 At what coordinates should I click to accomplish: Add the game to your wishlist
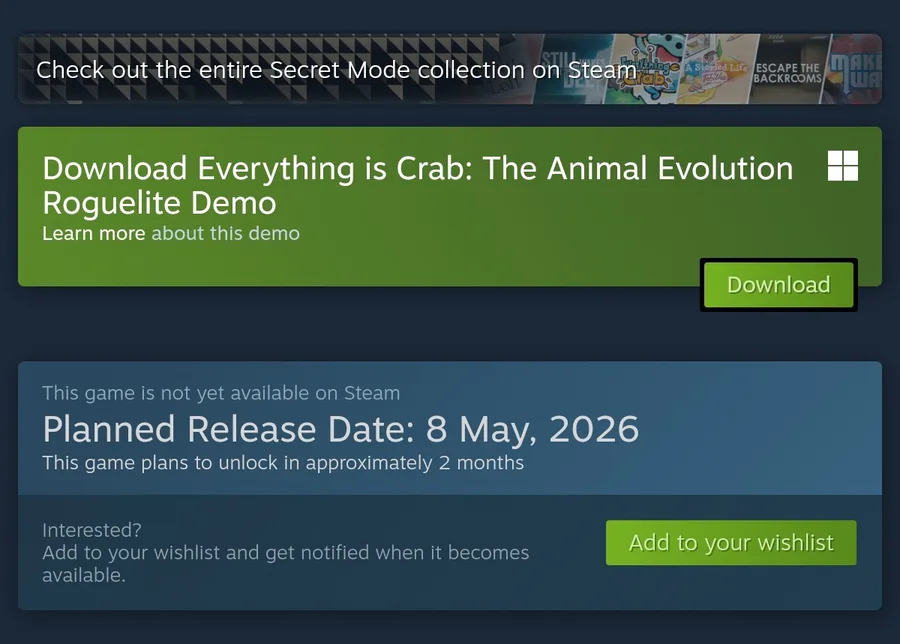(731, 543)
